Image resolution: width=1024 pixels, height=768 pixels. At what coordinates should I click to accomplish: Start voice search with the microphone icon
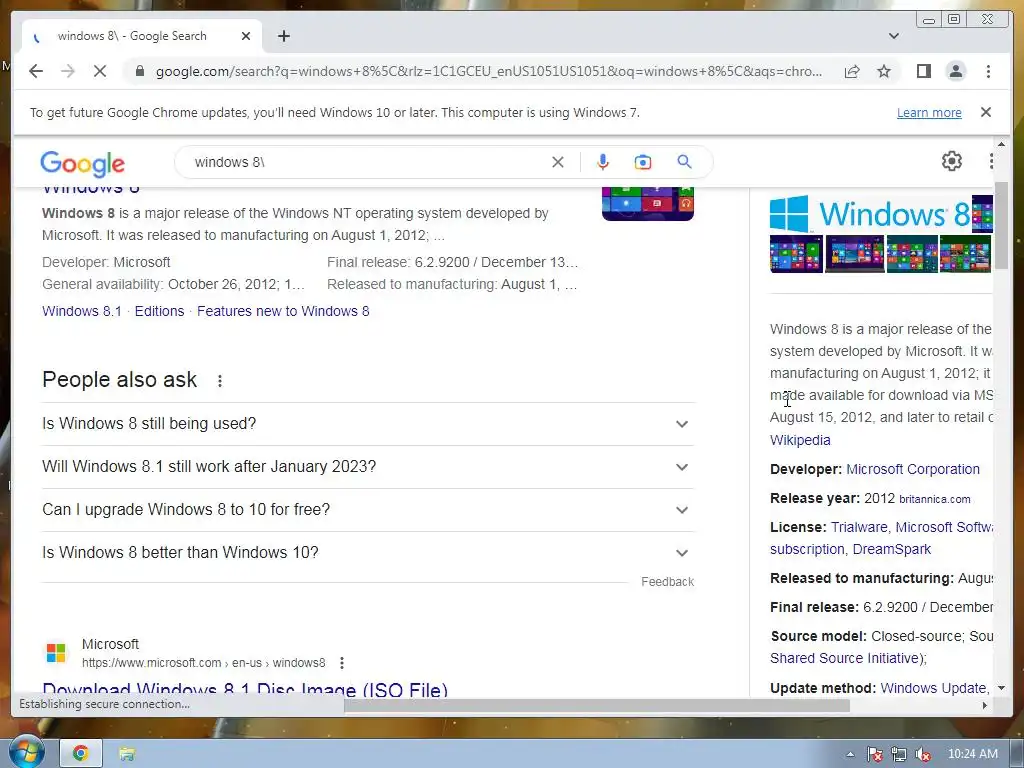click(x=603, y=162)
